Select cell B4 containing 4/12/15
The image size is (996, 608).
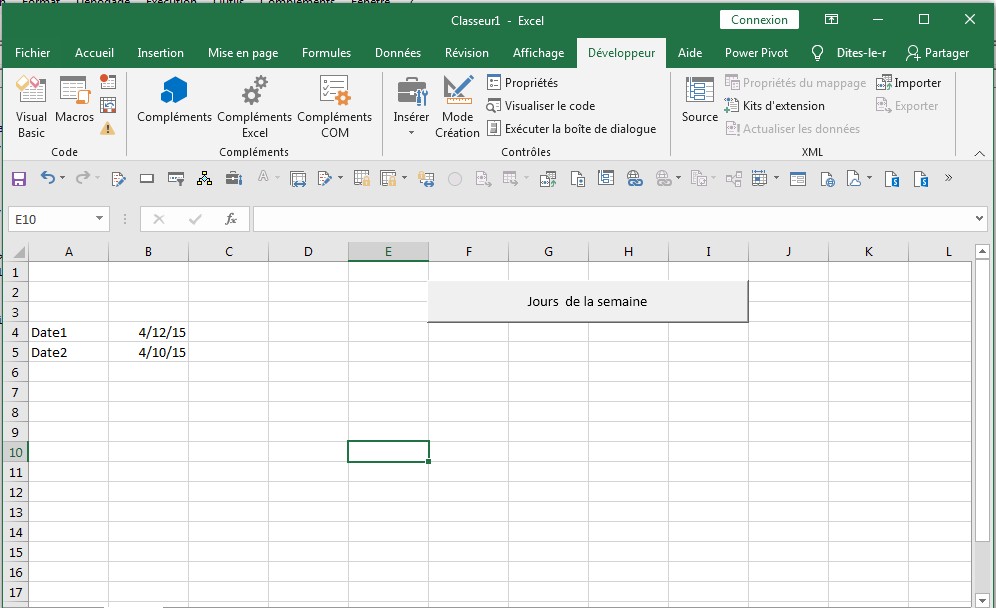(x=148, y=332)
